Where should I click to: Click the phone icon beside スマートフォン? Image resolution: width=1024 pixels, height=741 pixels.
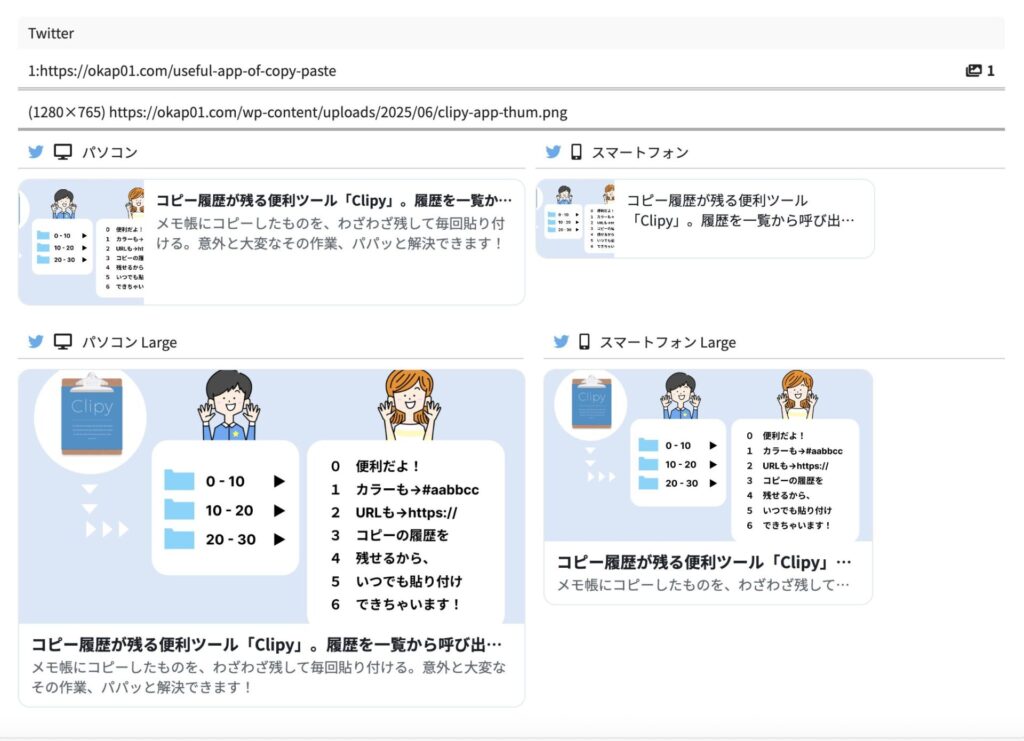coord(576,152)
